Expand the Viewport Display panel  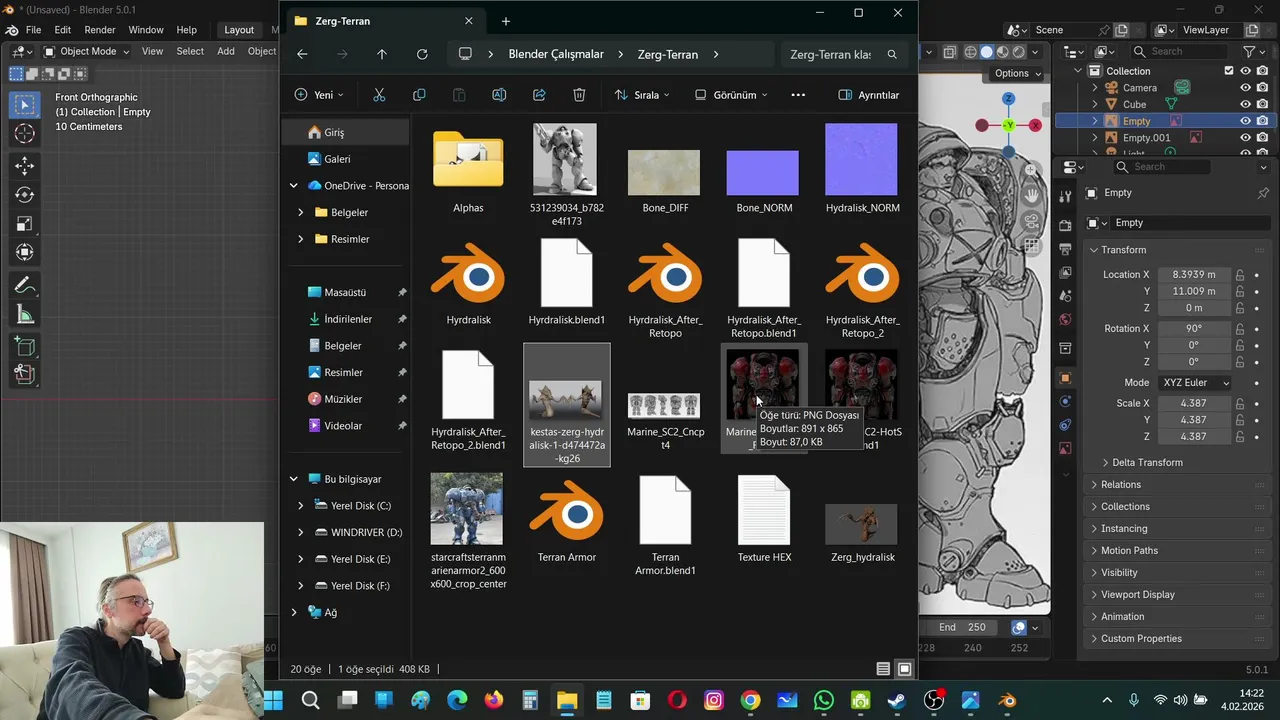[1138, 595]
